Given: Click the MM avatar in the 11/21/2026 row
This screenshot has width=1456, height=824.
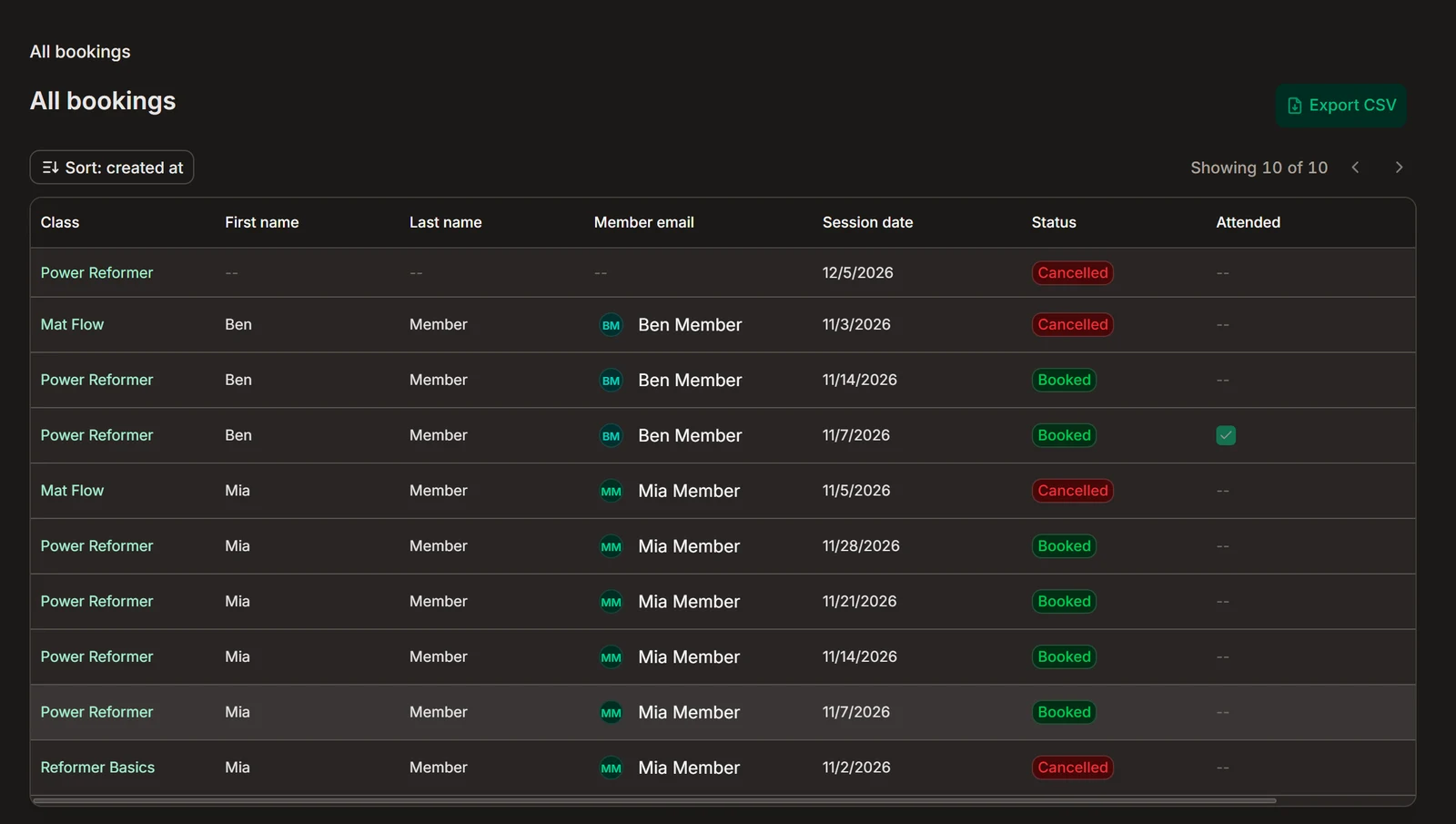Looking at the screenshot, I should click(x=611, y=602).
